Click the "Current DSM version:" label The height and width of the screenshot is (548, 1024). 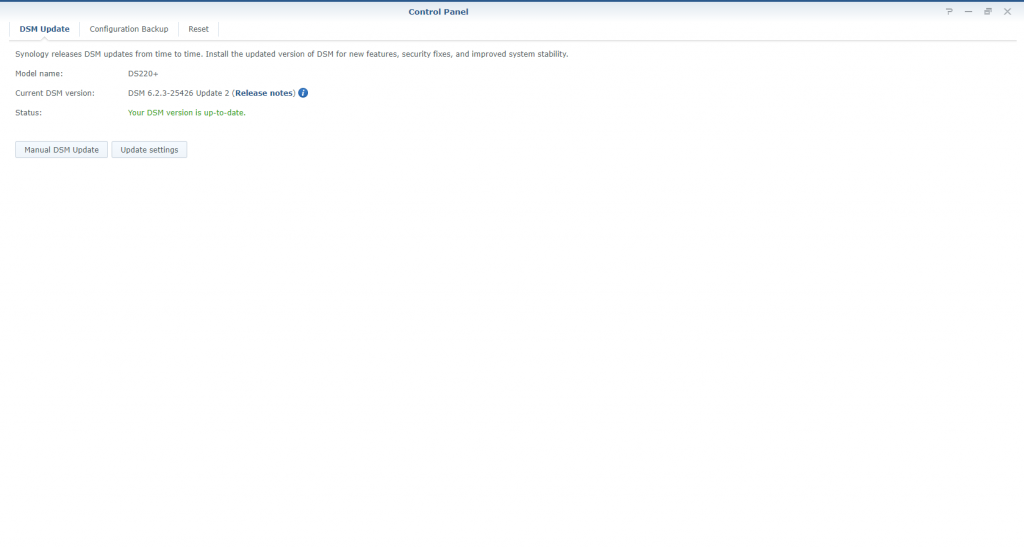[x=55, y=93]
